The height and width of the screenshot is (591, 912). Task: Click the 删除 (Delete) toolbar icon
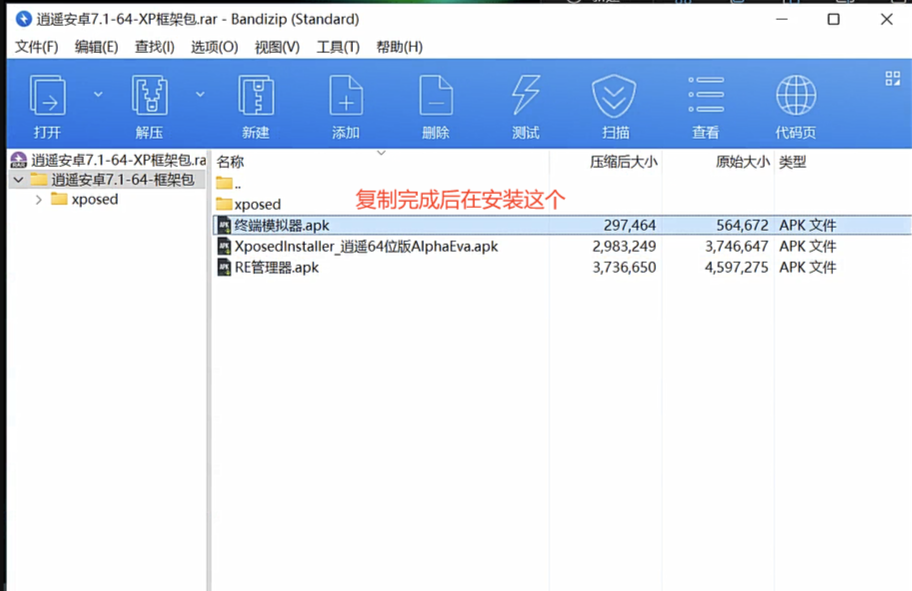click(436, 95)
